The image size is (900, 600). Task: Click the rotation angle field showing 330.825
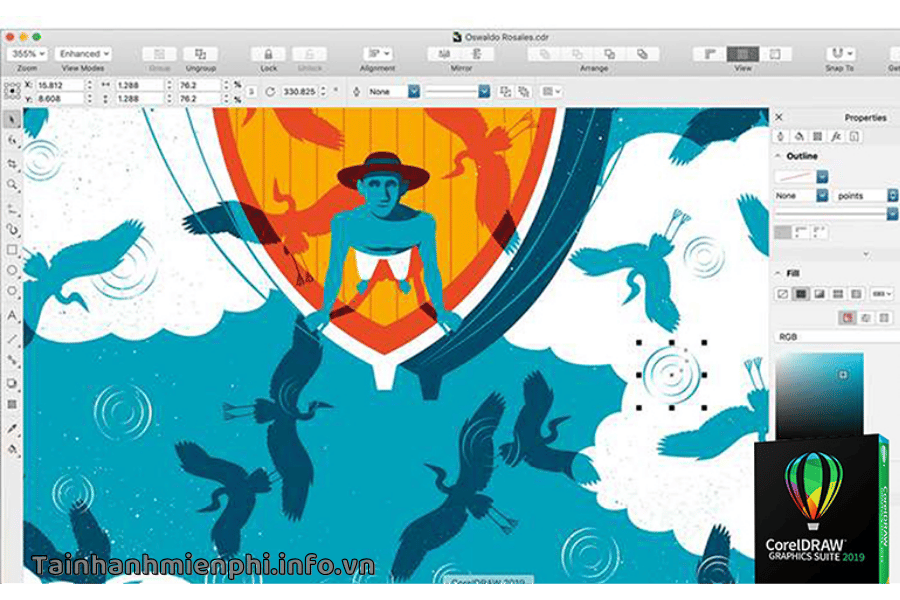(x=298, y=92)
